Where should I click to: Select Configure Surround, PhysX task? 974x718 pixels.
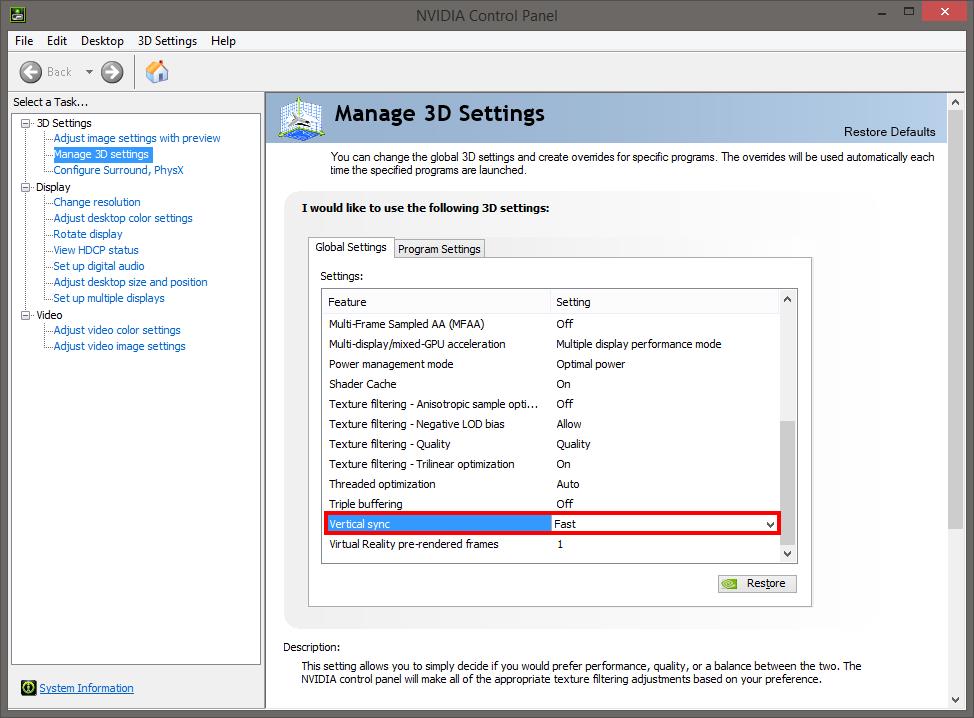click(x=118, y=170)
